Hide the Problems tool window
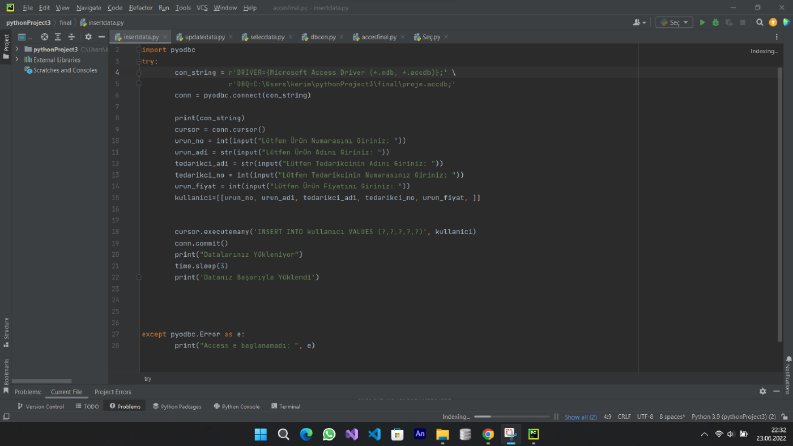Viewport: 793px width, 446px height. [x=776, y=391]
